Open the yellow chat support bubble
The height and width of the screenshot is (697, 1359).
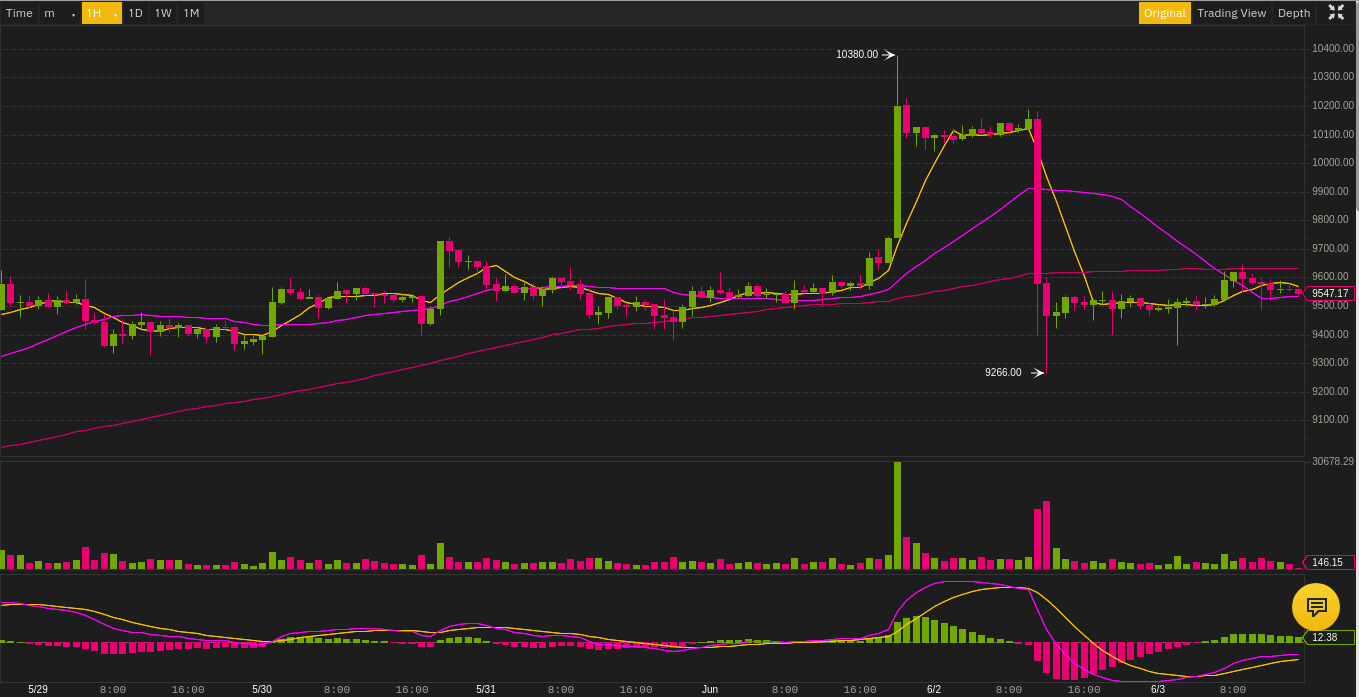[1316, 607]
